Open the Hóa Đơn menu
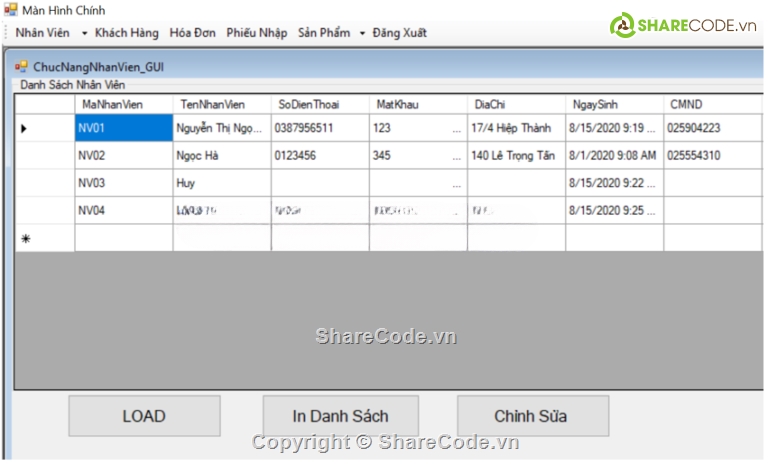This screenshot has width=768, height=465. click(192, 33)
